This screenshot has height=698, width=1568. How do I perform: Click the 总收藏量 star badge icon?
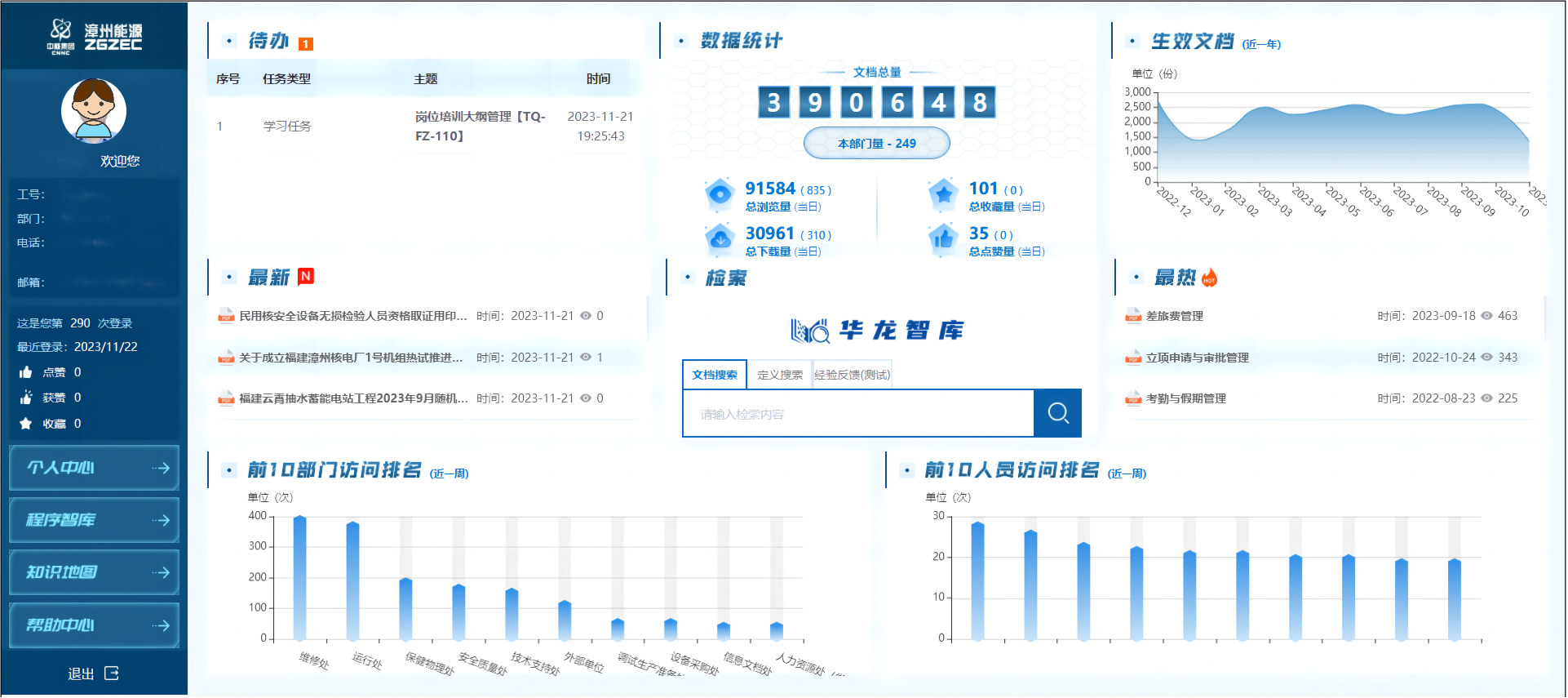click(x=943, y=195)
